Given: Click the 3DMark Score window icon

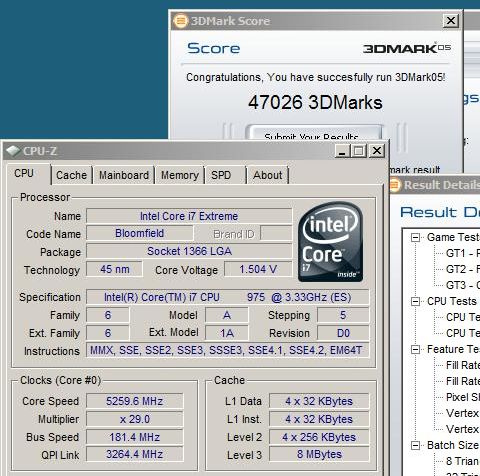Looking at the screenshot, I should [181, 21].
